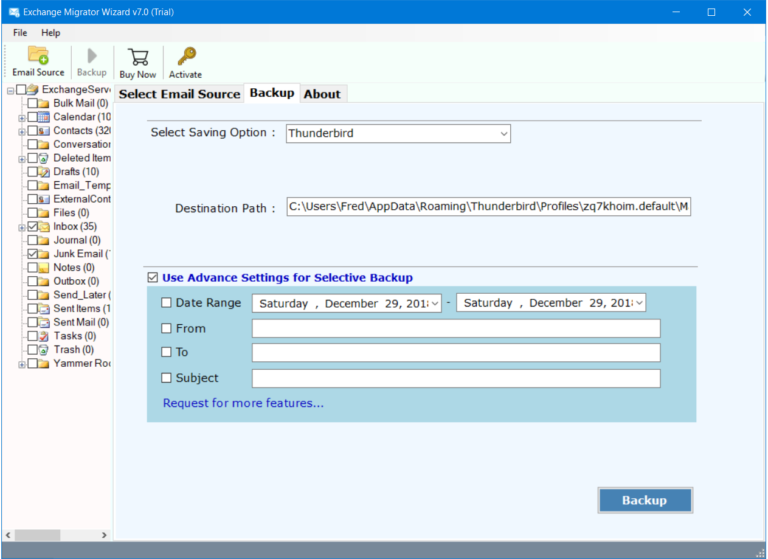Click the Journal folder icon

pyautogui.click(x=44, y=241)
